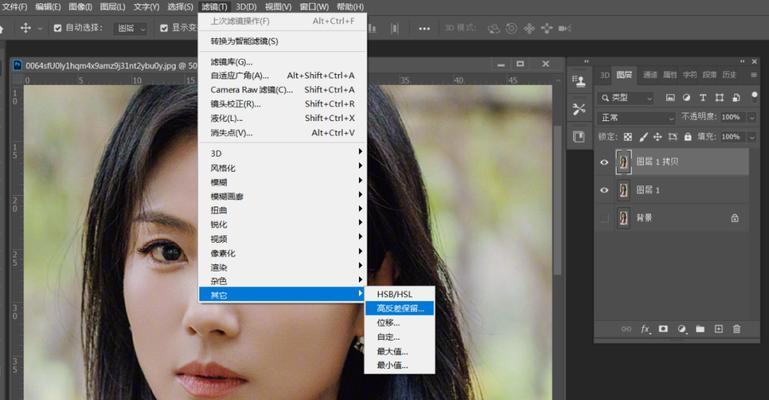The width and height of the screenshot is (769, 400).
Task: Filter layers by smart object icon
Action: (x=736, y=98)
